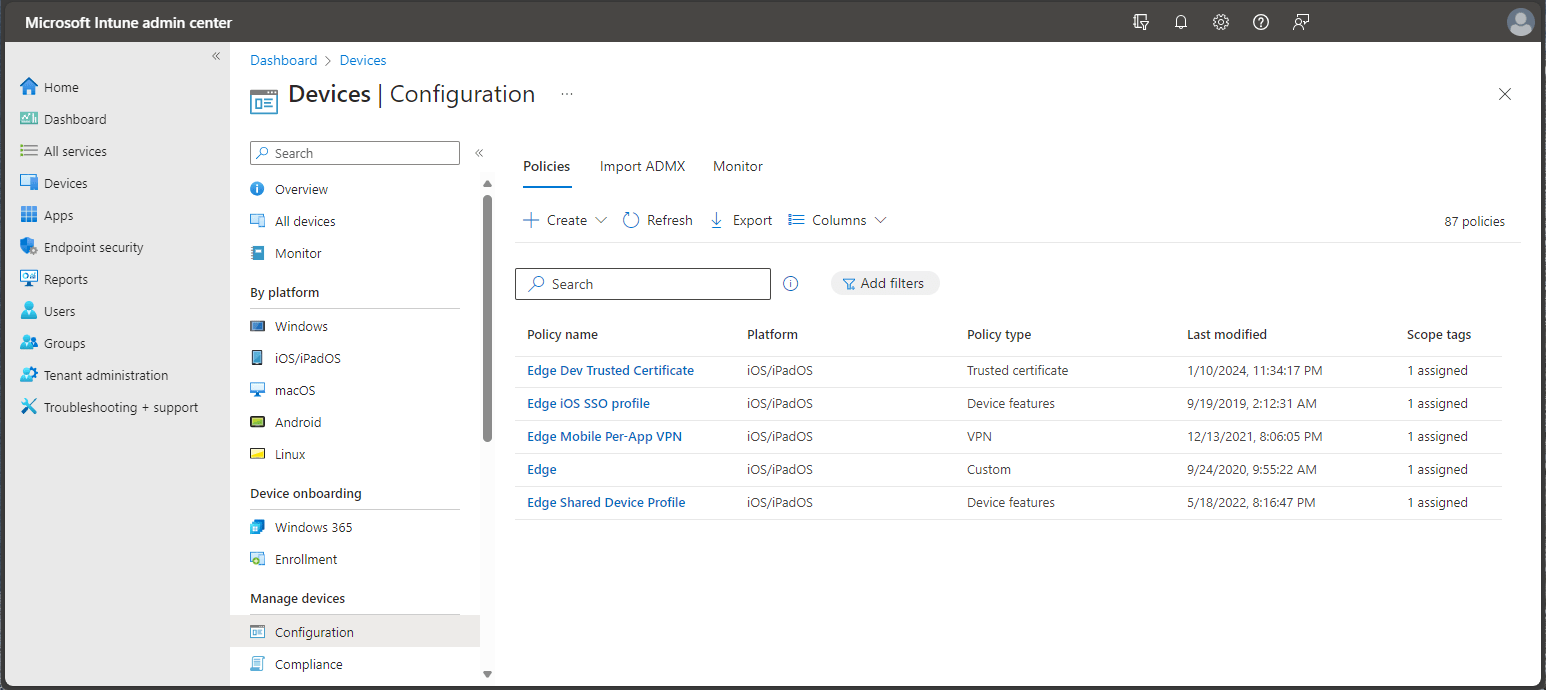Screen dimensions: 1546x690
Task: Collapse the left navigation pane
Action: 216,56
